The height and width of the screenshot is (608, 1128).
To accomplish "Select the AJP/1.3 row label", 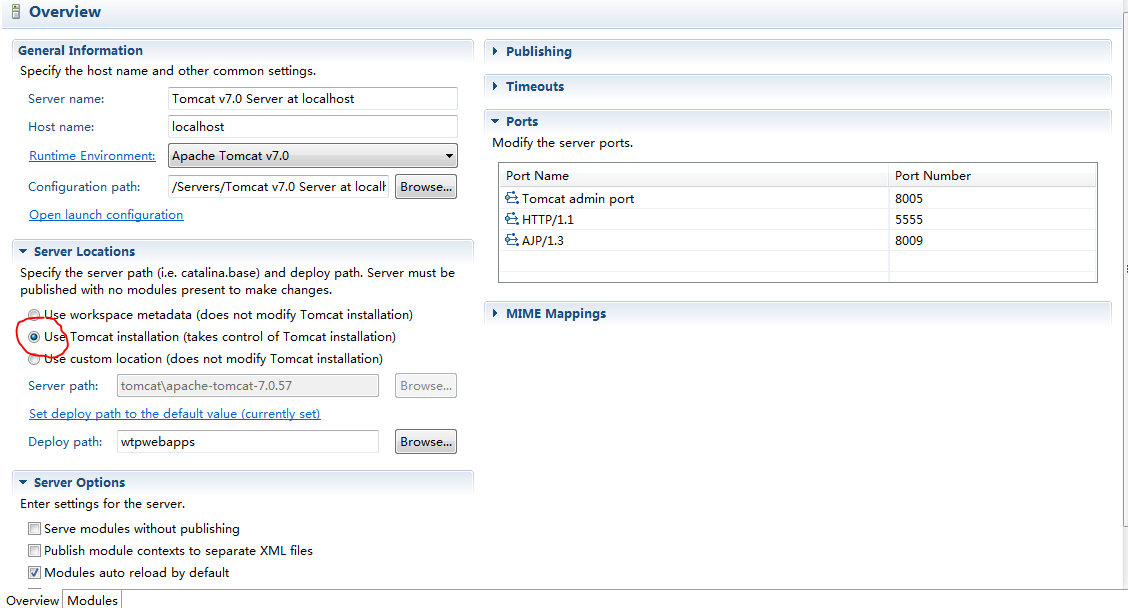I will (542, 240).
